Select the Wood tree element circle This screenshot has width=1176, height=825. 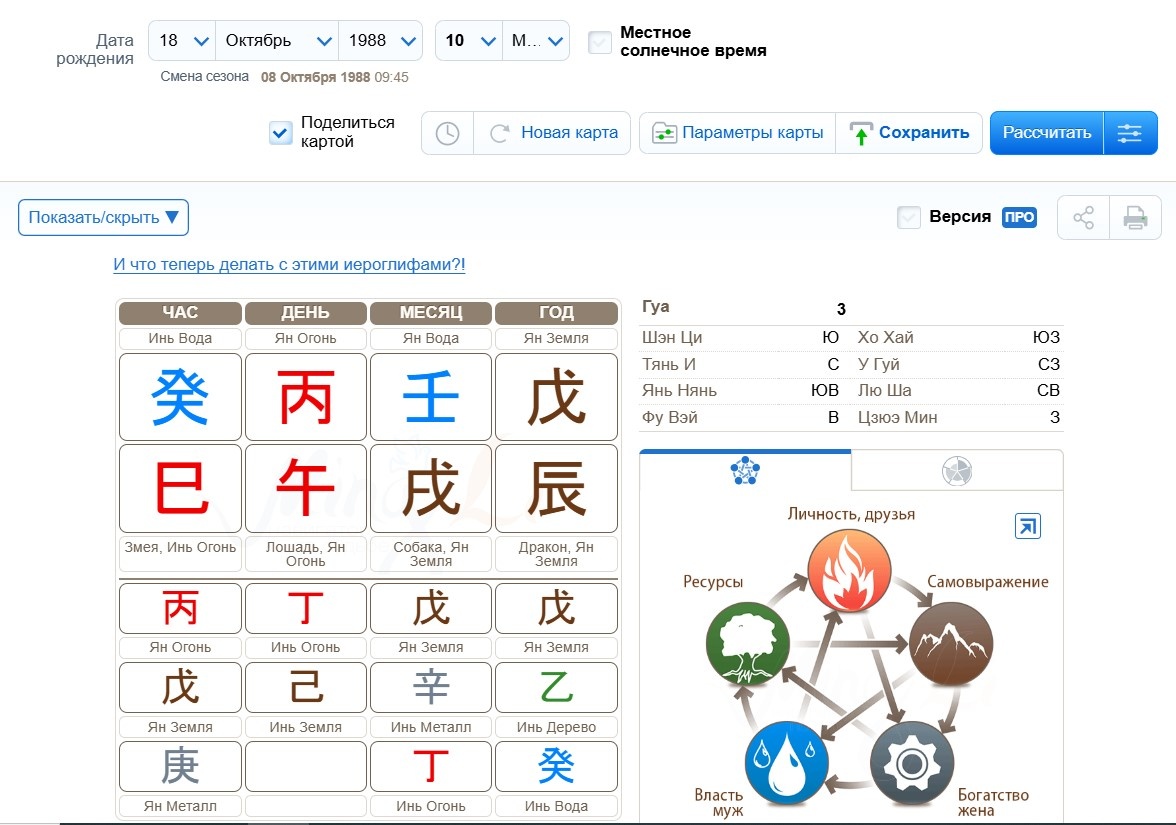748,644
